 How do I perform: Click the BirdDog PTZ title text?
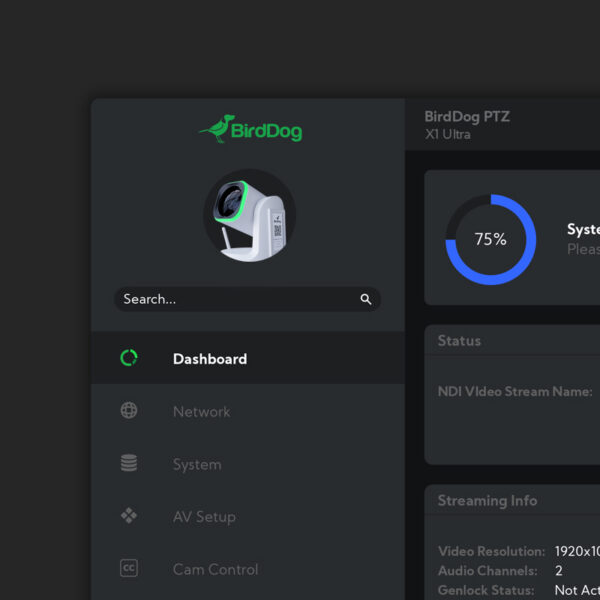pos(467,117)
